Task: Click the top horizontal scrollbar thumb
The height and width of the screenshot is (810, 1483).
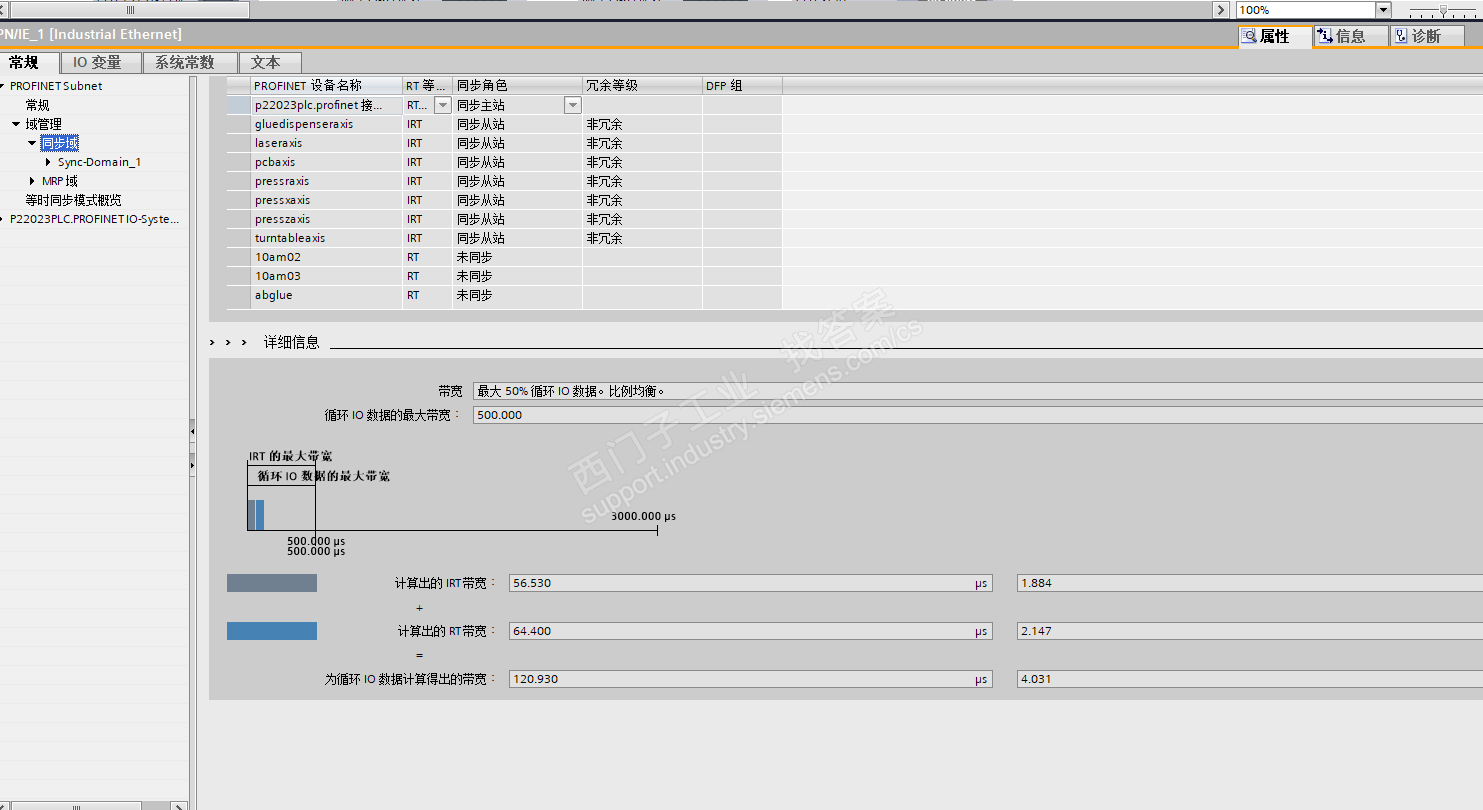Action: pos(130,10)
